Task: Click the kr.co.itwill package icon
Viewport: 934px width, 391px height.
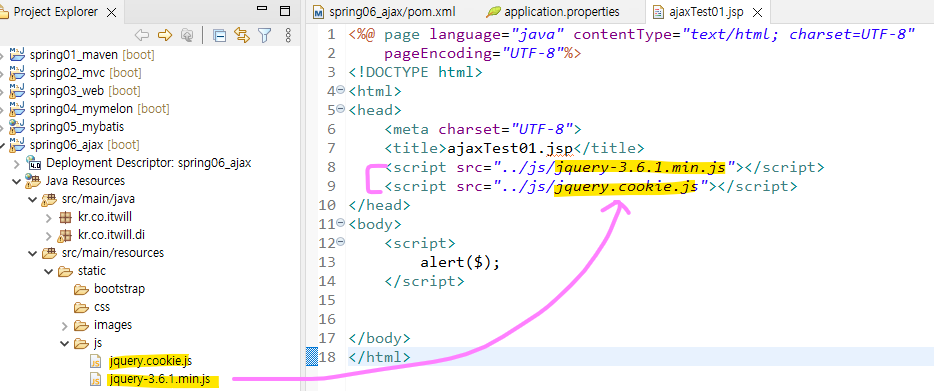Action: 65,217
